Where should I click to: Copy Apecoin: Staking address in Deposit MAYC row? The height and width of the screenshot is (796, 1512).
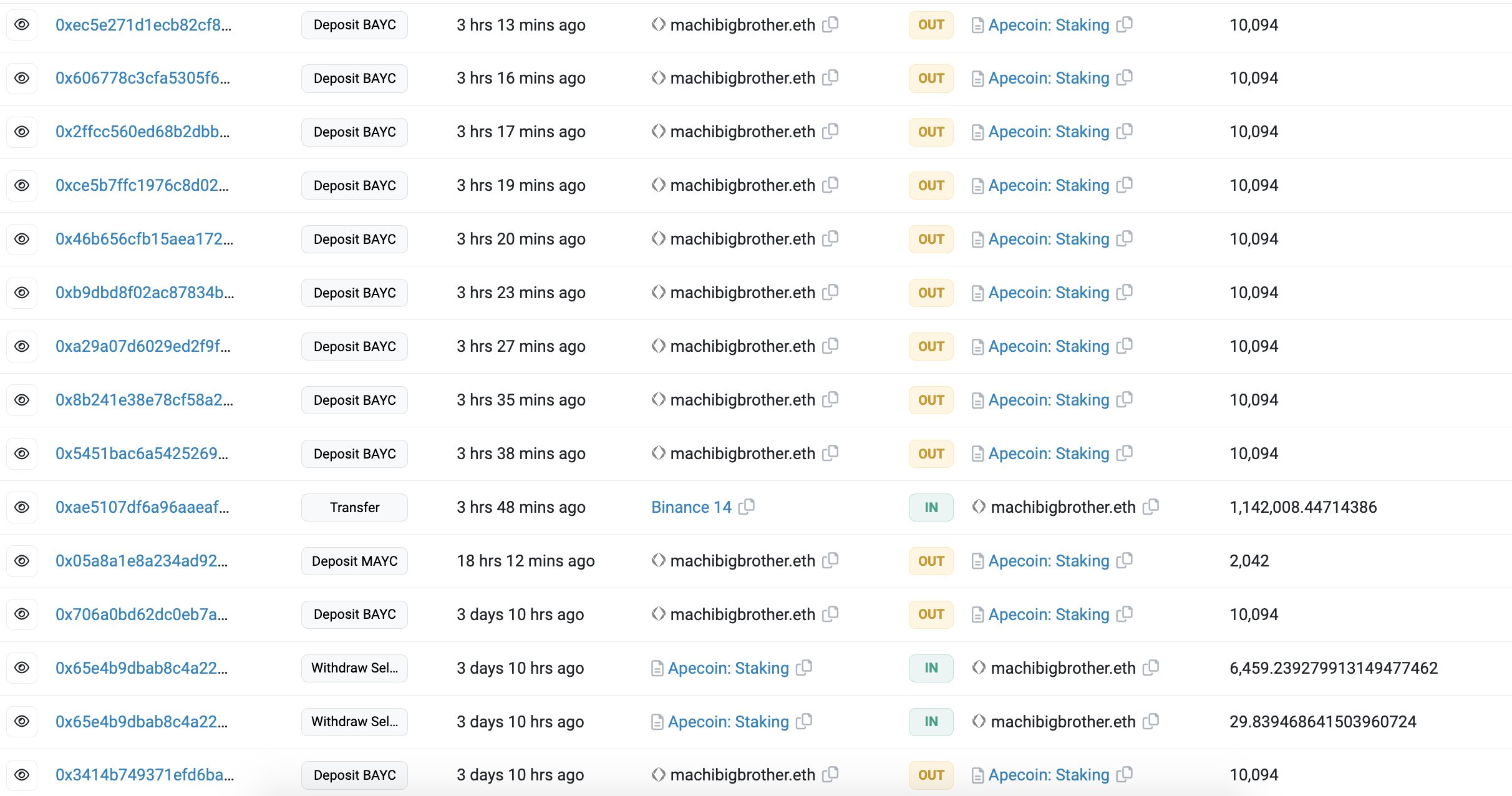click(1124, 560)
